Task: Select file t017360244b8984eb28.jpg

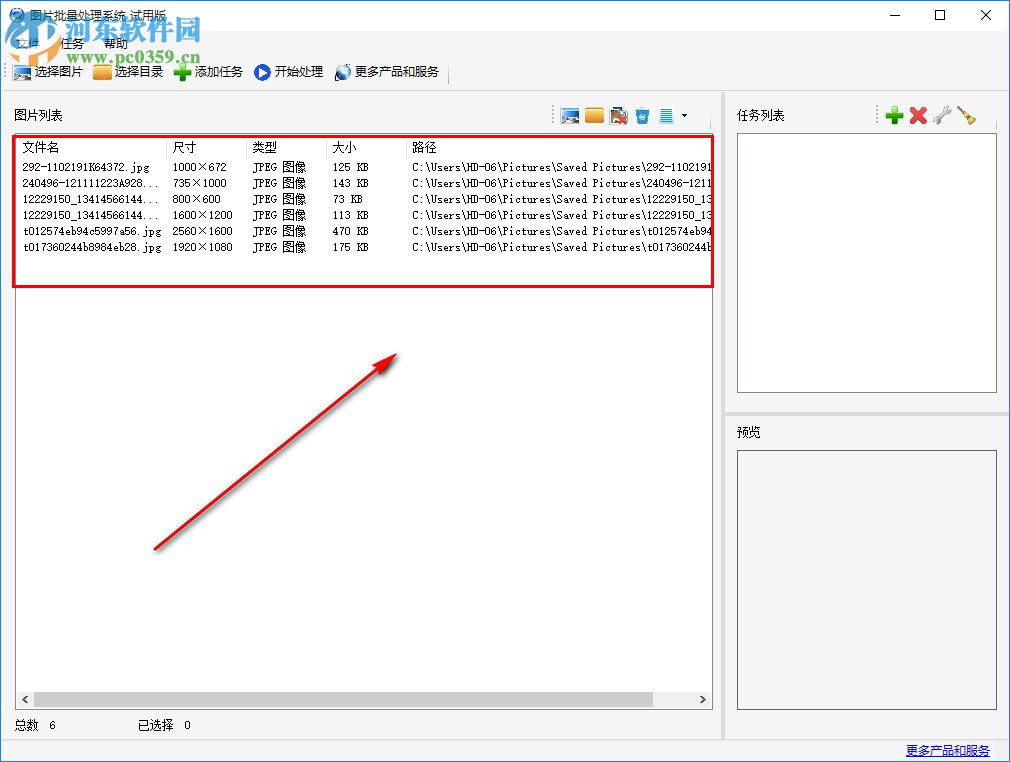Action: coord(92,247)
